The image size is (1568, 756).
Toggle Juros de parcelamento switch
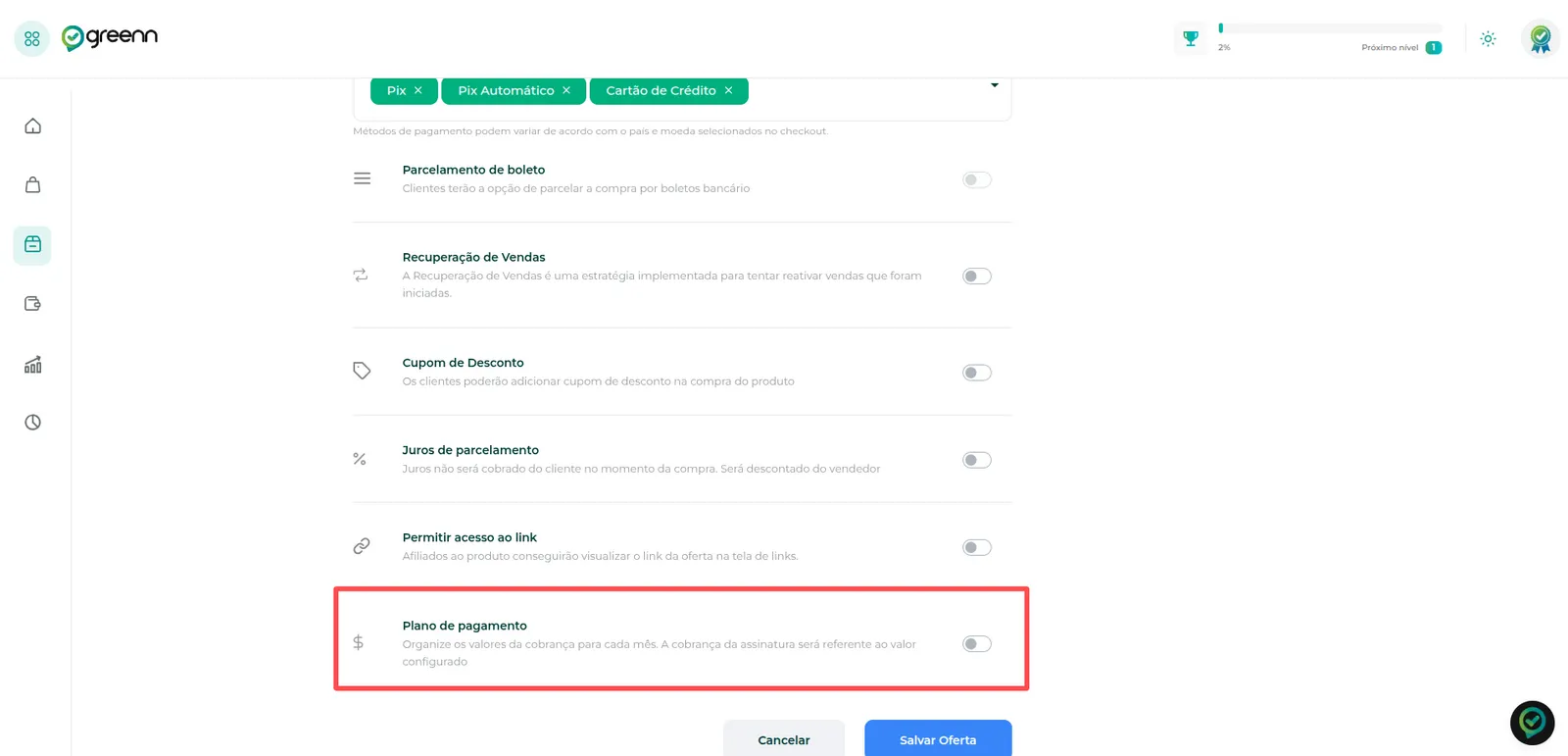977,460
